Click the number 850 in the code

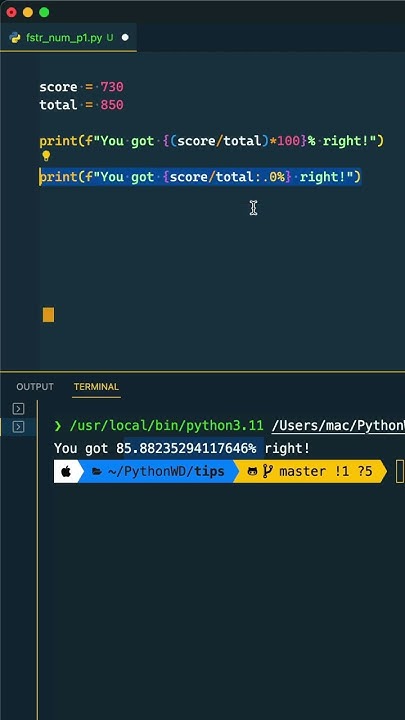click(112, 105)
